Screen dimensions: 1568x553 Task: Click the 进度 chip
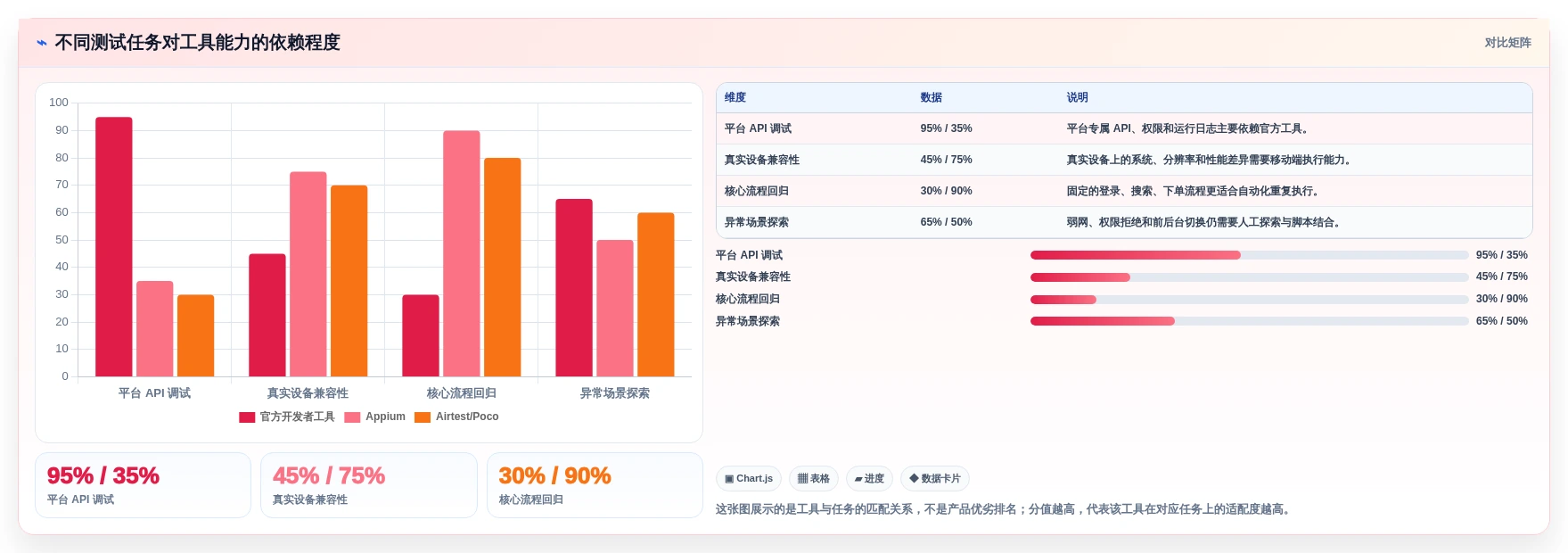[x=869, y=479]
